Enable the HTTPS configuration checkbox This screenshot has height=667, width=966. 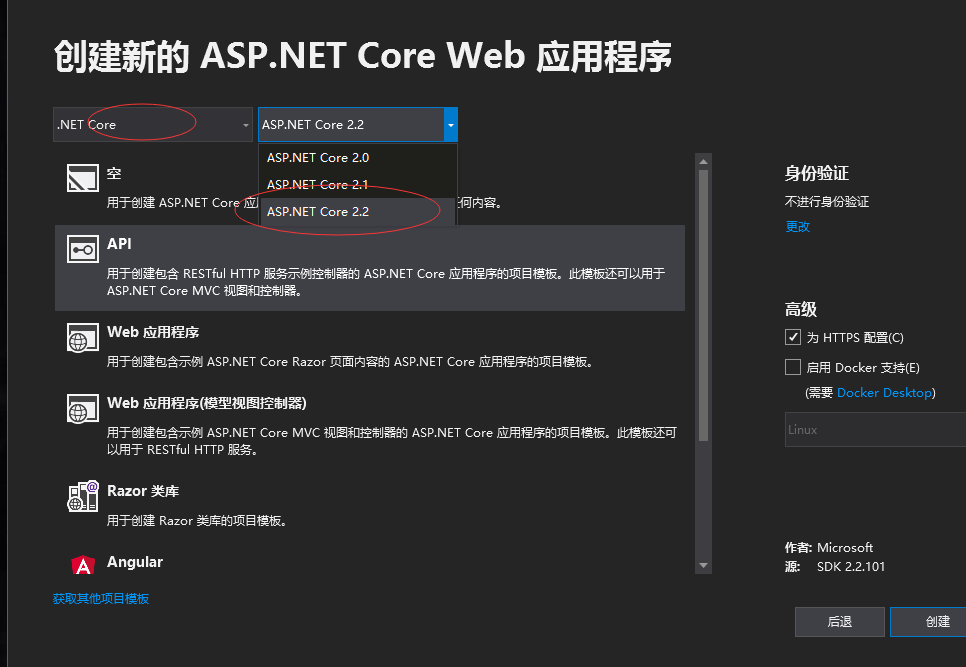(x=793, y=337)
